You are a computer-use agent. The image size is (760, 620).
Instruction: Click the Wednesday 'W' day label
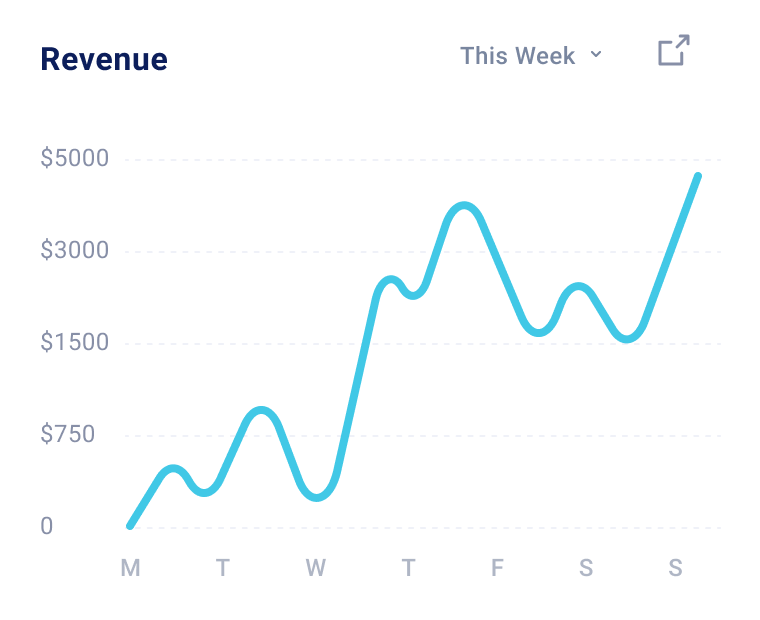[x=315, y=569]
